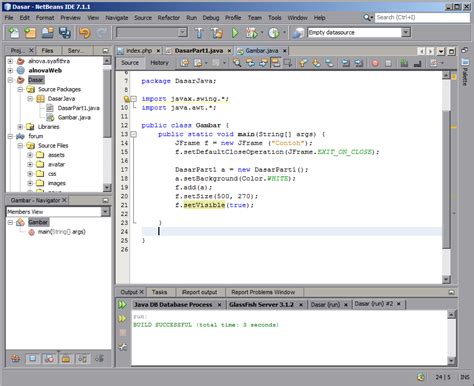Click the Palette icon on right sidebar
This screenshot has width=474, height=386.
[x=465, y=62]
